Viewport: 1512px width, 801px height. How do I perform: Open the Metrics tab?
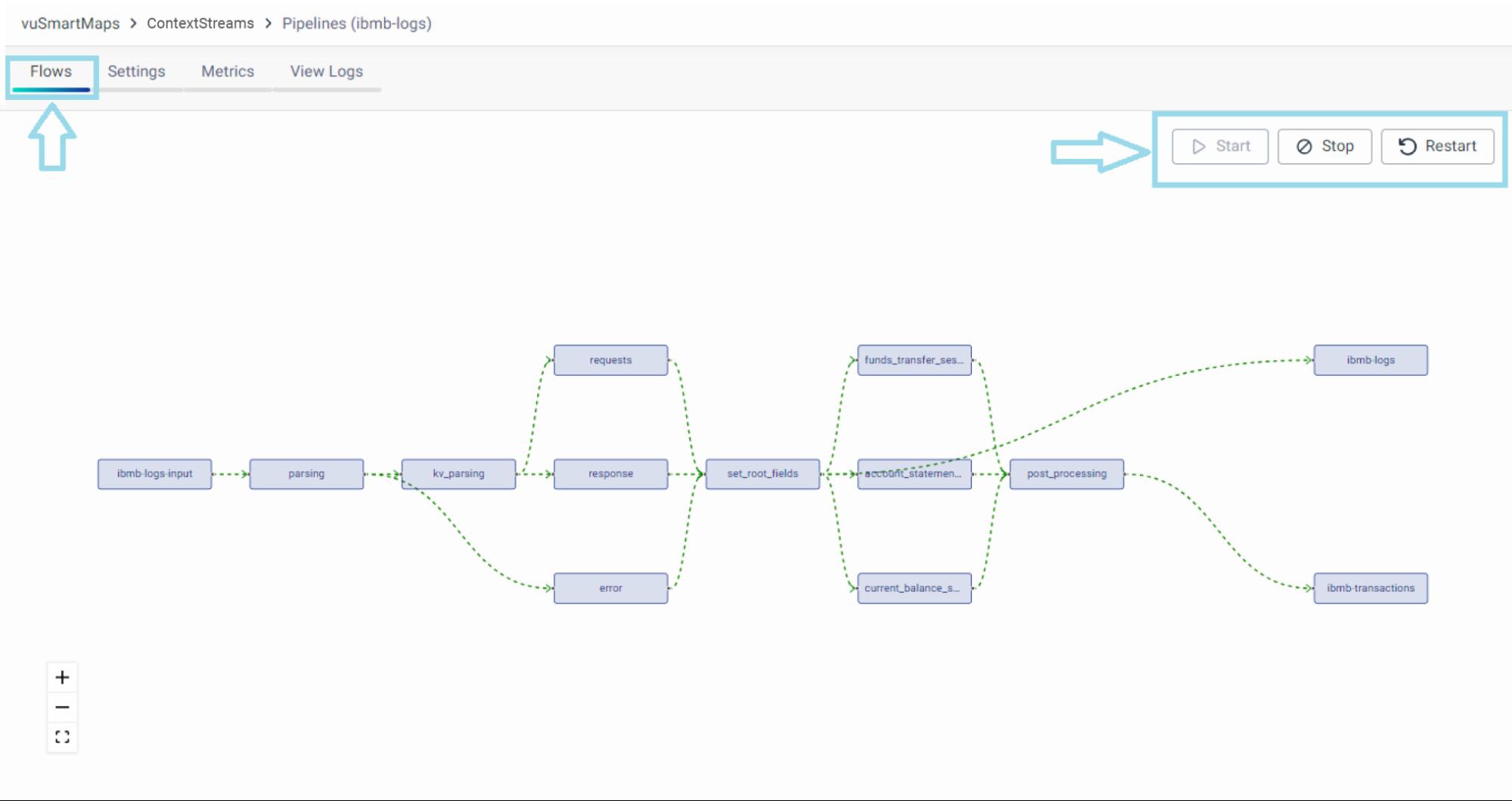pyautogui.click(x=228, y=71)
